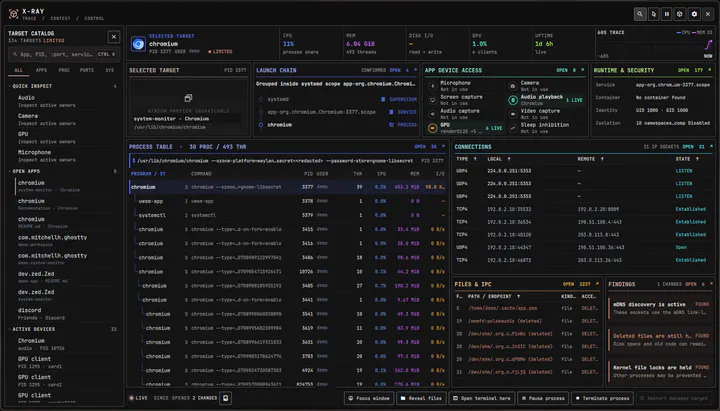The height and width of the screenshot is (411, 720).
Task: Click the 60s trace graph
Action: pyautogui.click(x=654, y=45)
